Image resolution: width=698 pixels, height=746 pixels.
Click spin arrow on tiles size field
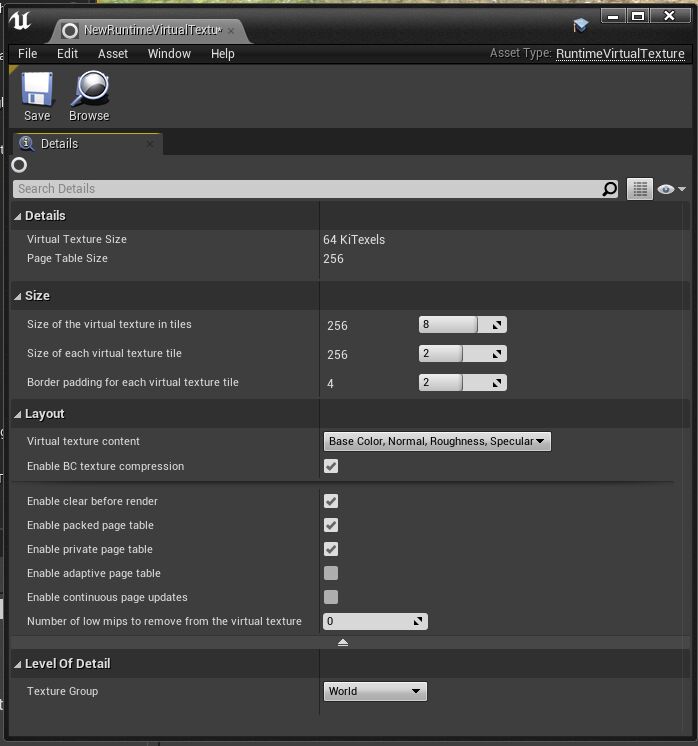pyautogui.click(x=497, y=325)
